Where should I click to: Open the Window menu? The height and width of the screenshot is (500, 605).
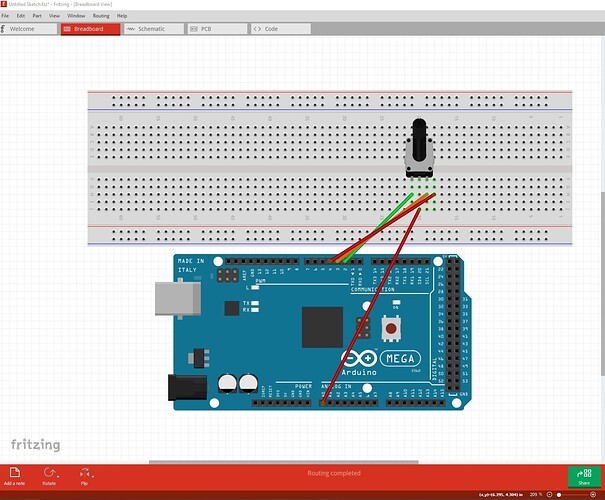76,16
